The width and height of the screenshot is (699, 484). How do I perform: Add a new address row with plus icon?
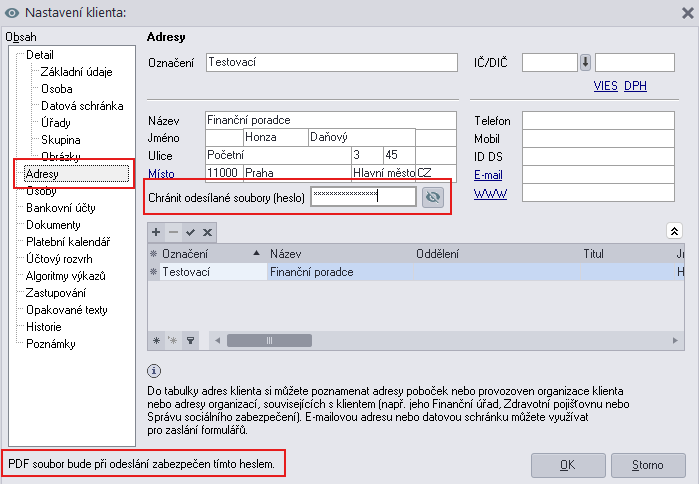click(x=156, y=231)
